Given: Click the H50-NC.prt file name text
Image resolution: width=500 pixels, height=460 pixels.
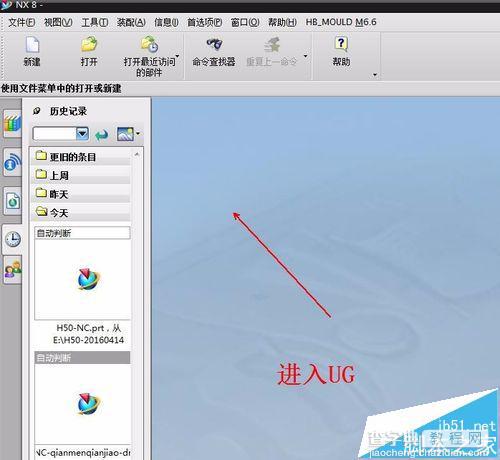Looking at the screenshot, I should coord(80,328).
